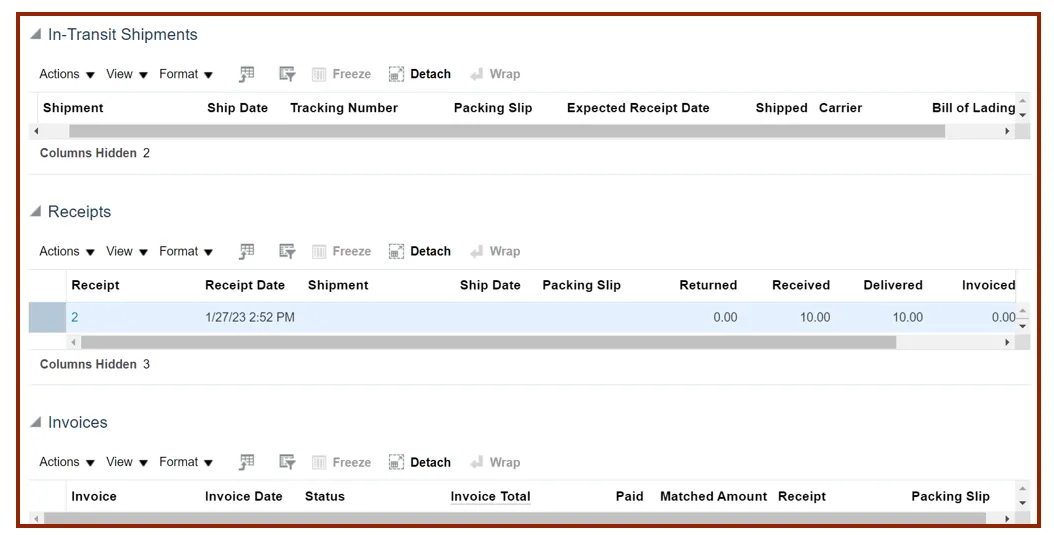Click Export to Excel icon in Receipts toolbar

(247, 251)
